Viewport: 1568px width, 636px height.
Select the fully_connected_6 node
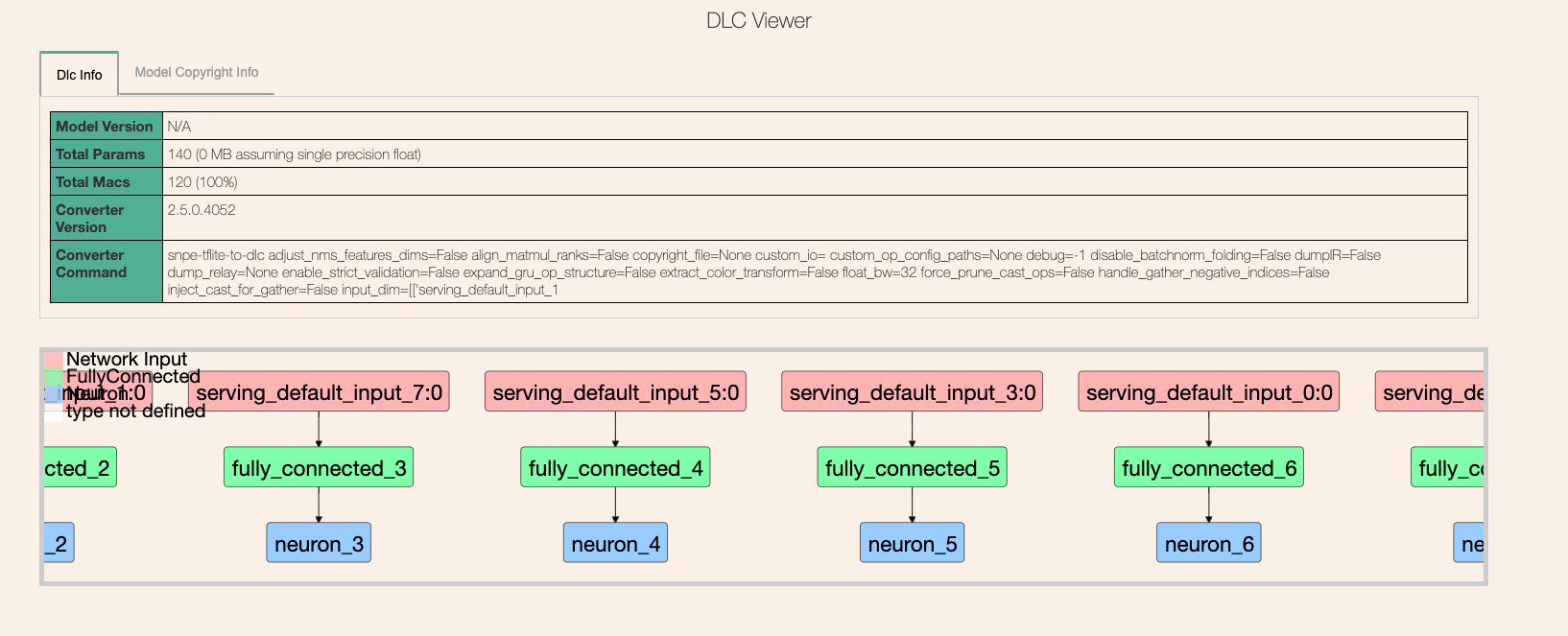(x=1208, y=467)
